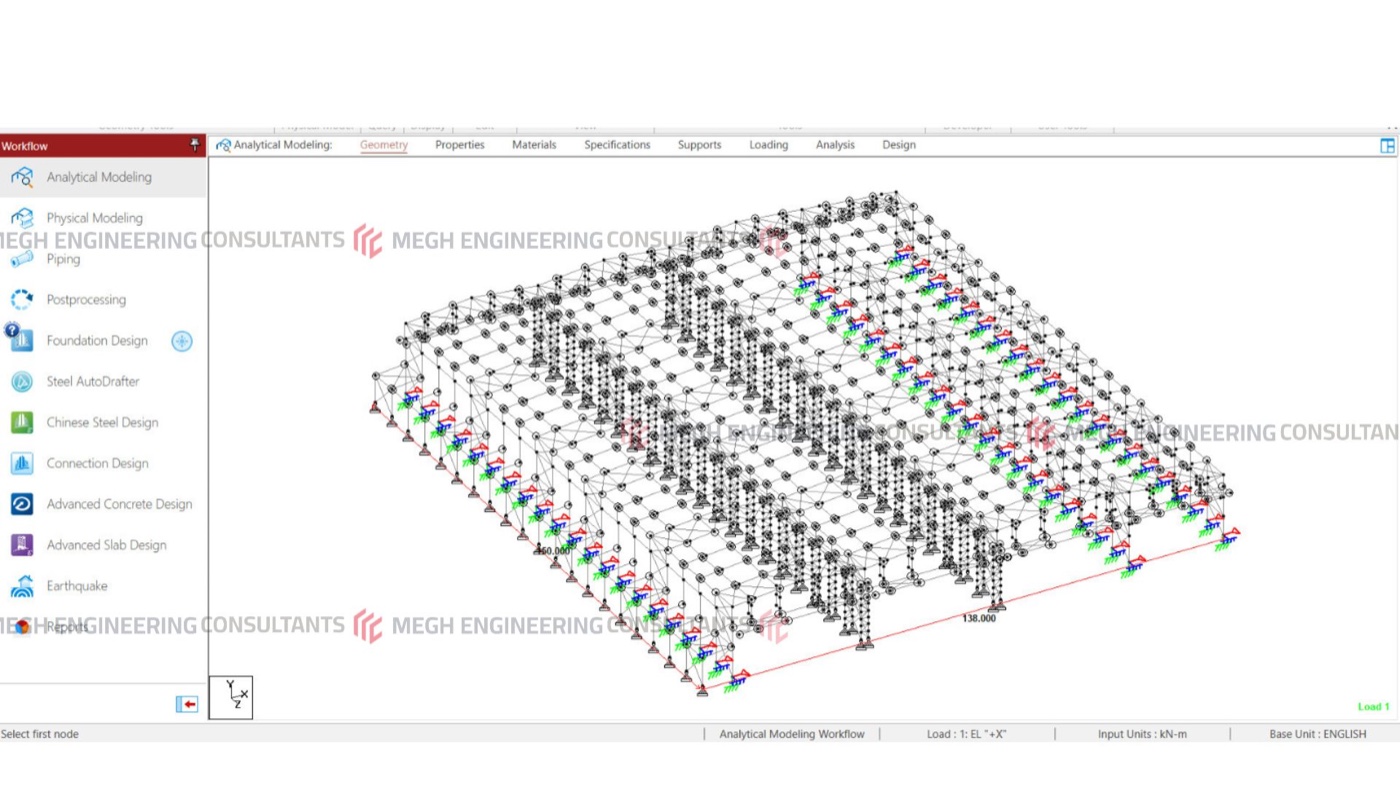The image size is (1400, 787).
Task: Click the round plus icon beside Foundation Design
Action: tap(181, 341)
